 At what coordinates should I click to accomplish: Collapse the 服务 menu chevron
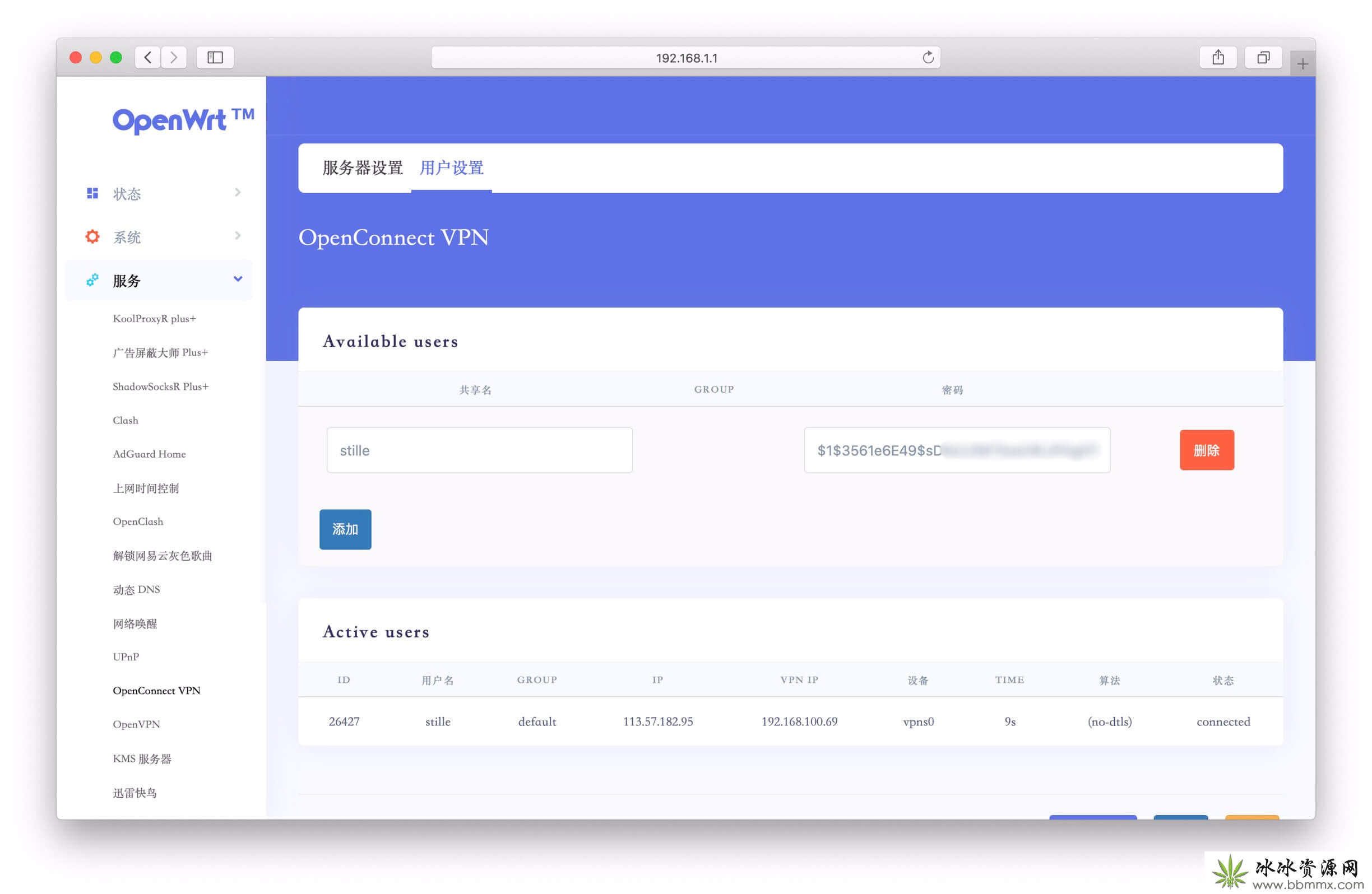coord(238,280)
